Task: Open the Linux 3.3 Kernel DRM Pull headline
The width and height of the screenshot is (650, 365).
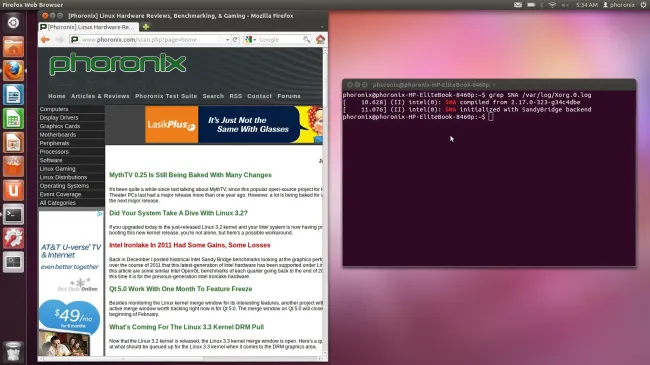Action: pos(186,327)
